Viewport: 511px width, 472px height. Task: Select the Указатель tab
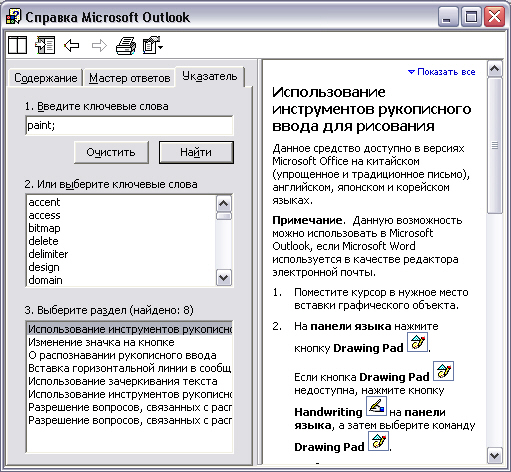pos(210,76)
